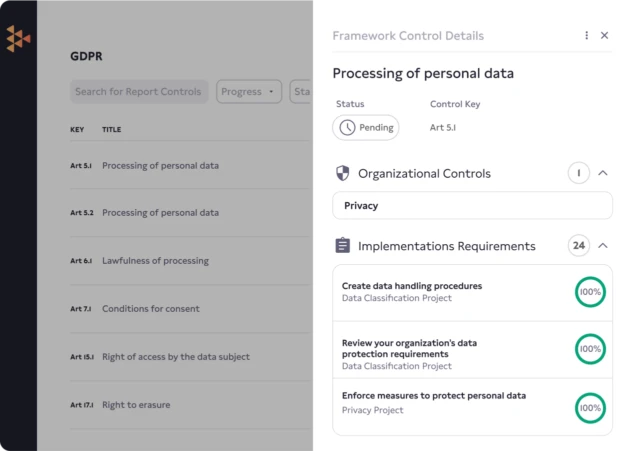Close the Framework Control Details panel
This screenshot has width=630, height=451.
(604, 35)
